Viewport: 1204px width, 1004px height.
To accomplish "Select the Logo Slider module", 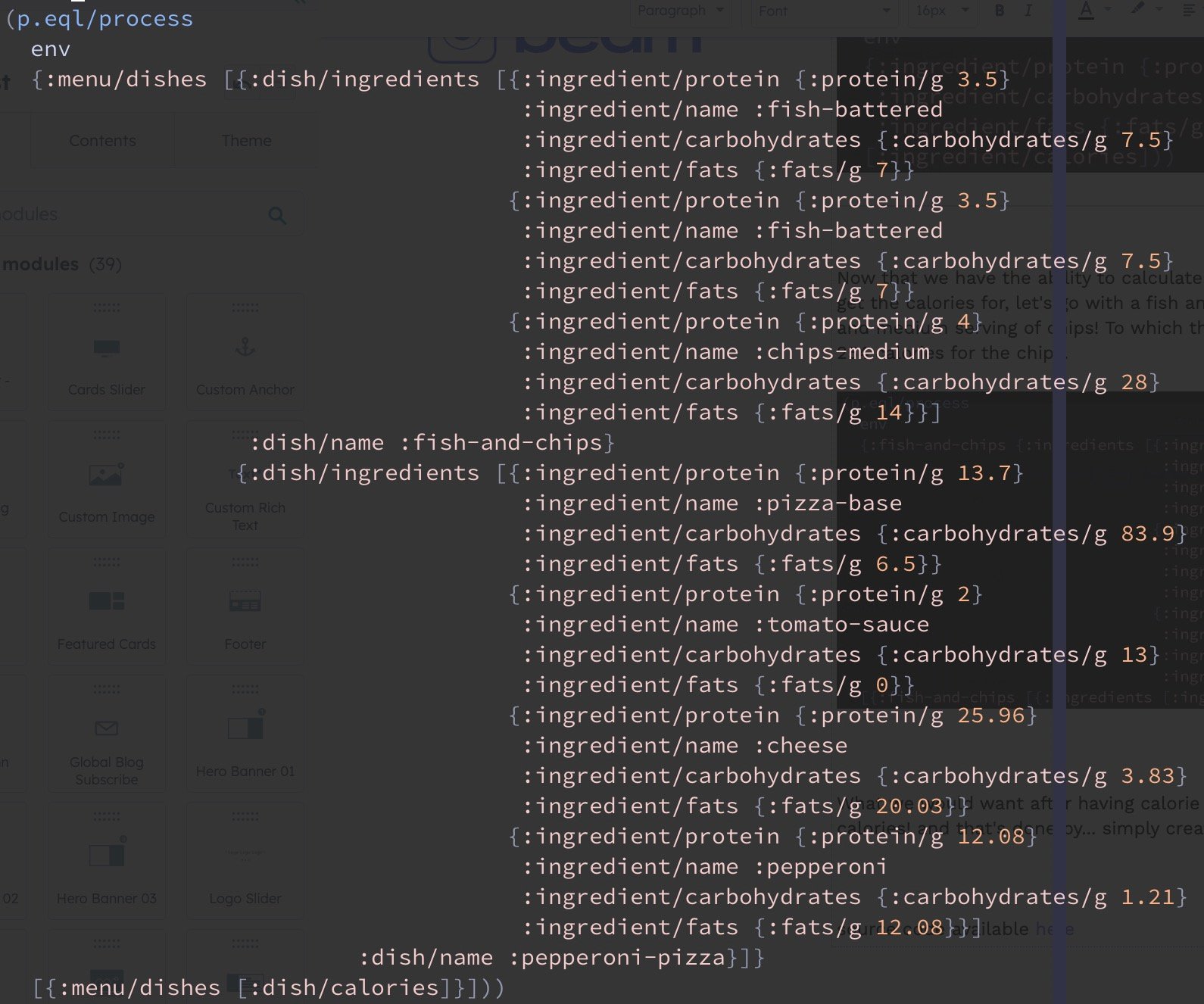I will coord(245,861).
